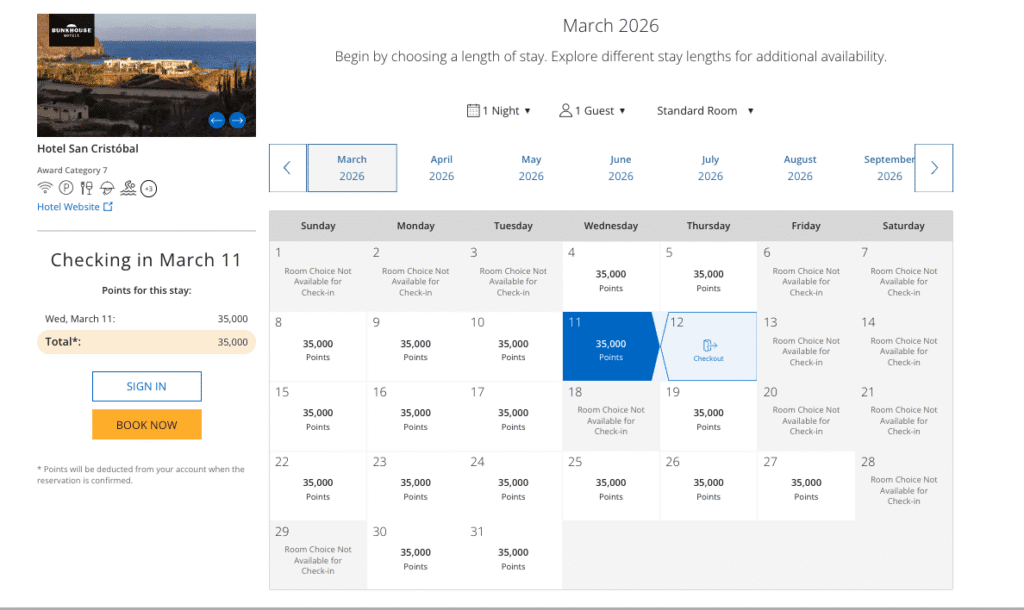Click the room service amenity icon

point(107,188)
